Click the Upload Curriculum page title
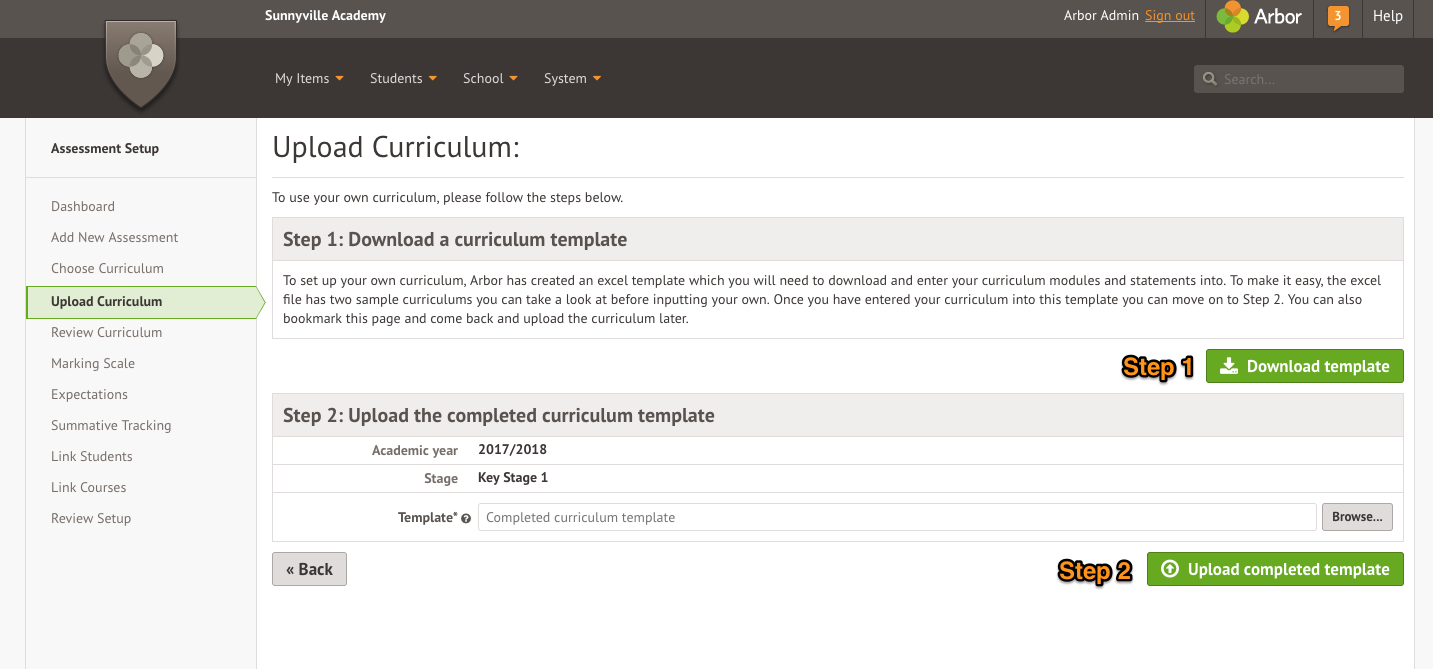 (x=396, y=148)
